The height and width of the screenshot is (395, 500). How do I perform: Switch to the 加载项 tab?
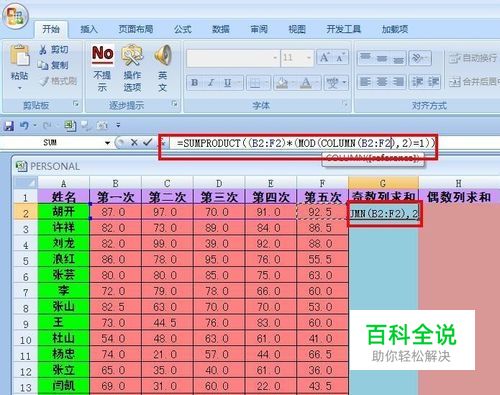click(x=395, y=29)
